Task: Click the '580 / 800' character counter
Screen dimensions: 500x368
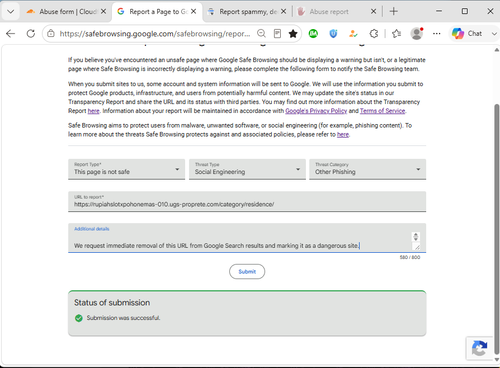Action: coord(410,257)
